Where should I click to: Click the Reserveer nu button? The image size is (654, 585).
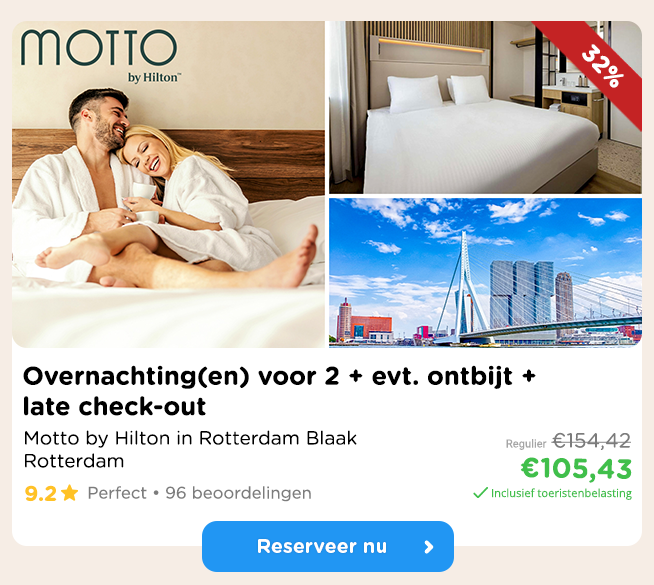pos(327,546)
